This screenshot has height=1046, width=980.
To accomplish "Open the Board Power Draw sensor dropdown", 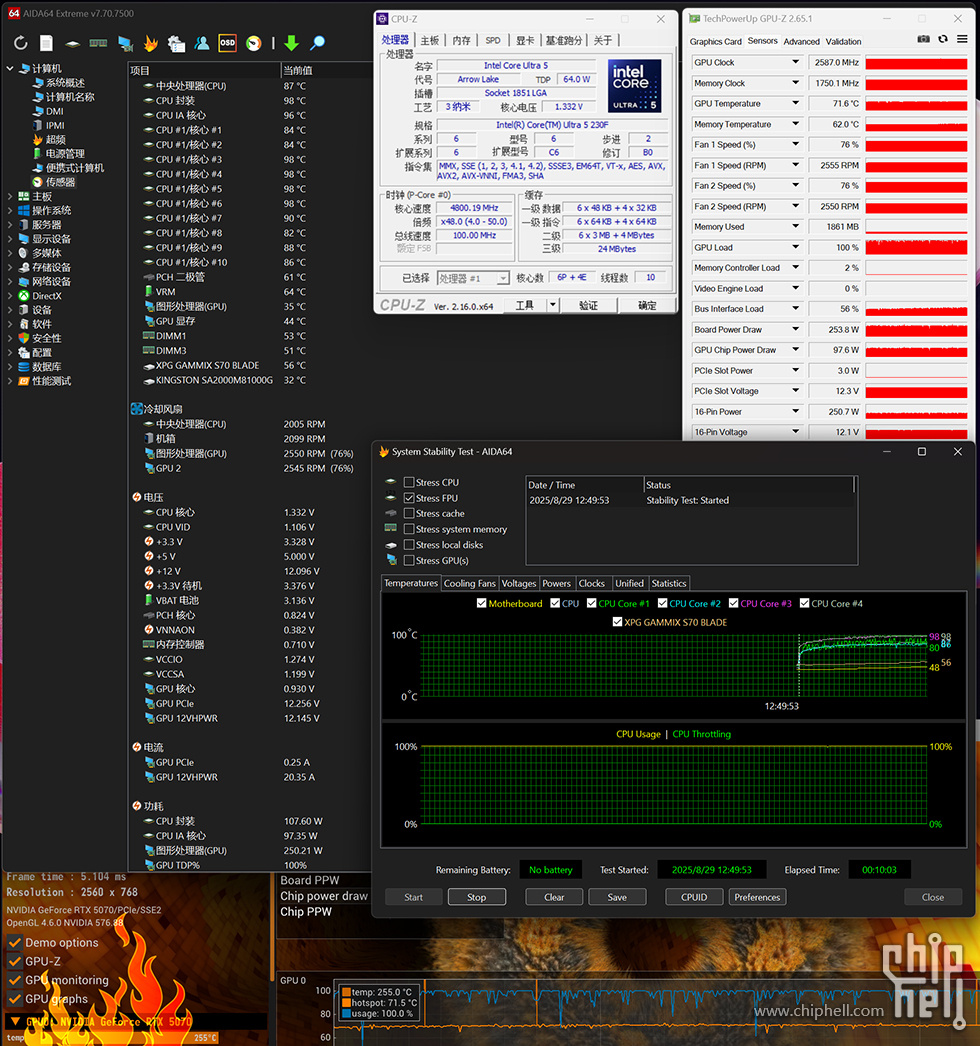I will coord(795,330).
